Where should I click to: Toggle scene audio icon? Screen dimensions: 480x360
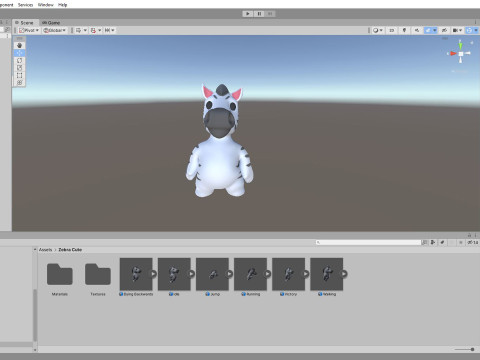pos(417,30)
